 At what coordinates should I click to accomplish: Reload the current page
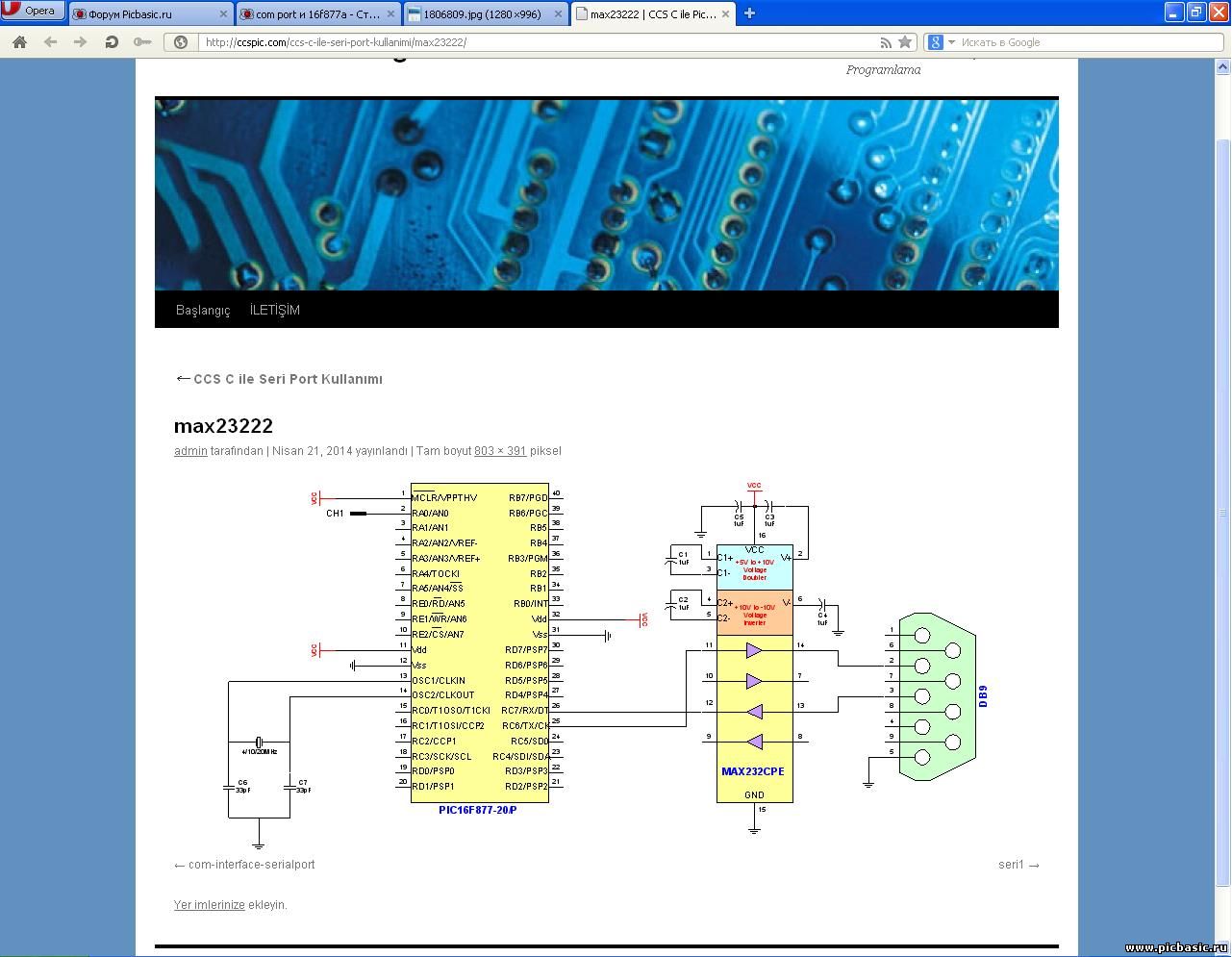(x=112, y=42)
